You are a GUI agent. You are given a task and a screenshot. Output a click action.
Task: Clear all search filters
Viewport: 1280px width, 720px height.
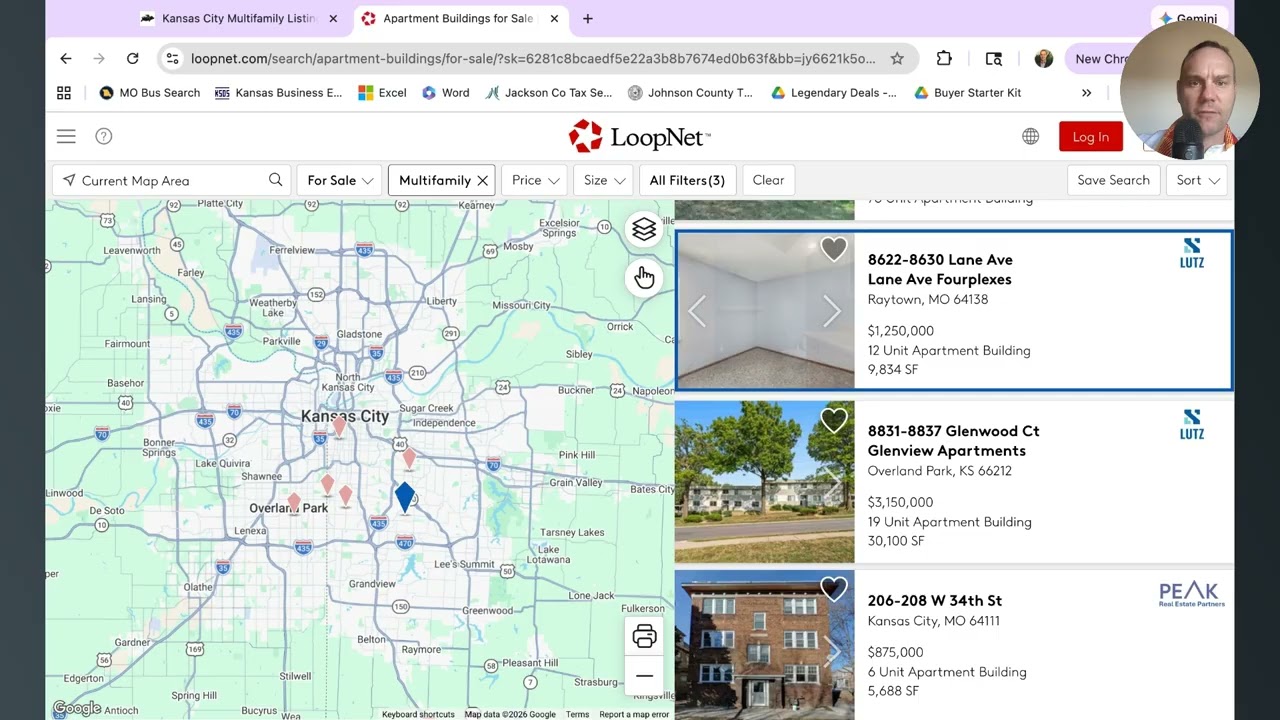(x=768, y=180)
